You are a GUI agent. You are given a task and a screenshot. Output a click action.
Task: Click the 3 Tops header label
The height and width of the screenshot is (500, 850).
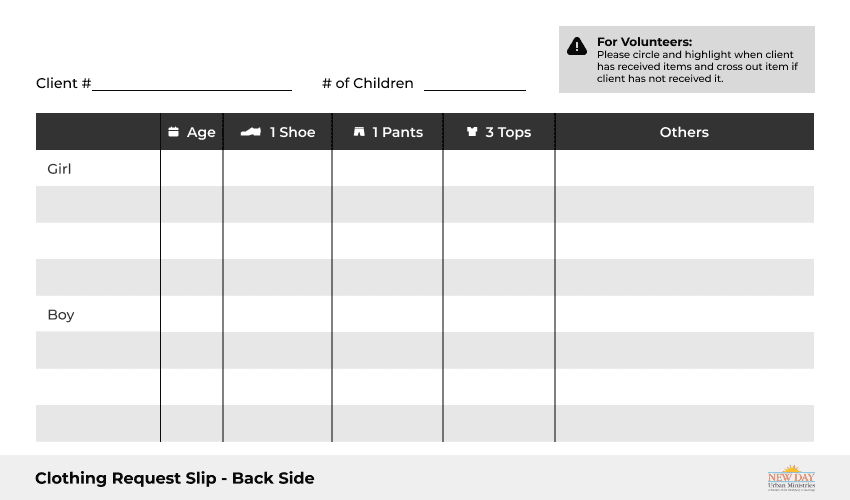coord(508,133)
